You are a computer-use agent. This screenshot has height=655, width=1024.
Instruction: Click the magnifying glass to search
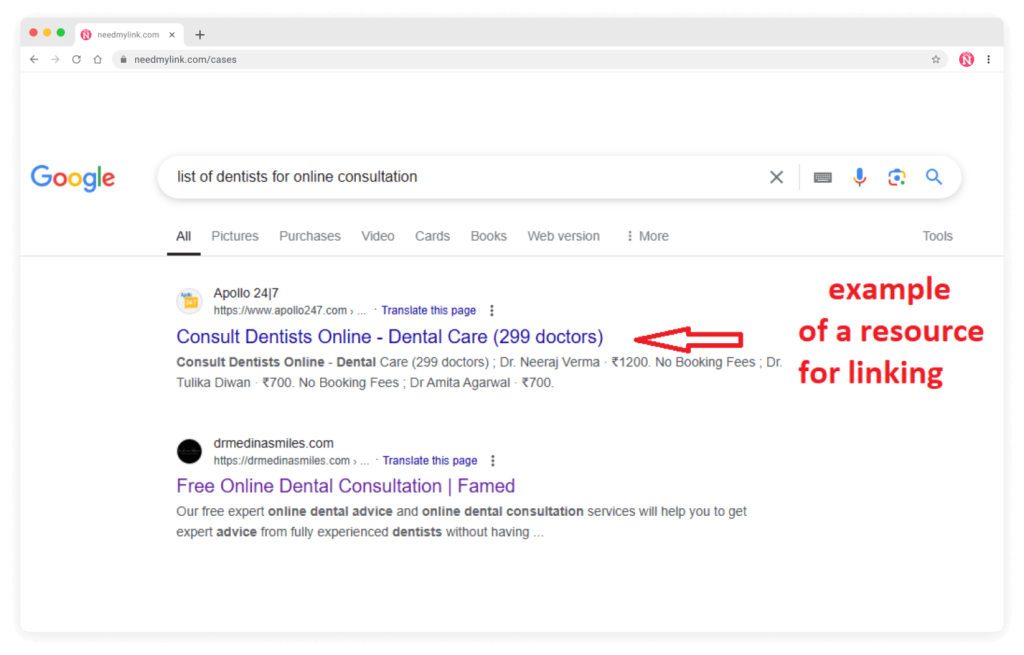click(933, 176)
